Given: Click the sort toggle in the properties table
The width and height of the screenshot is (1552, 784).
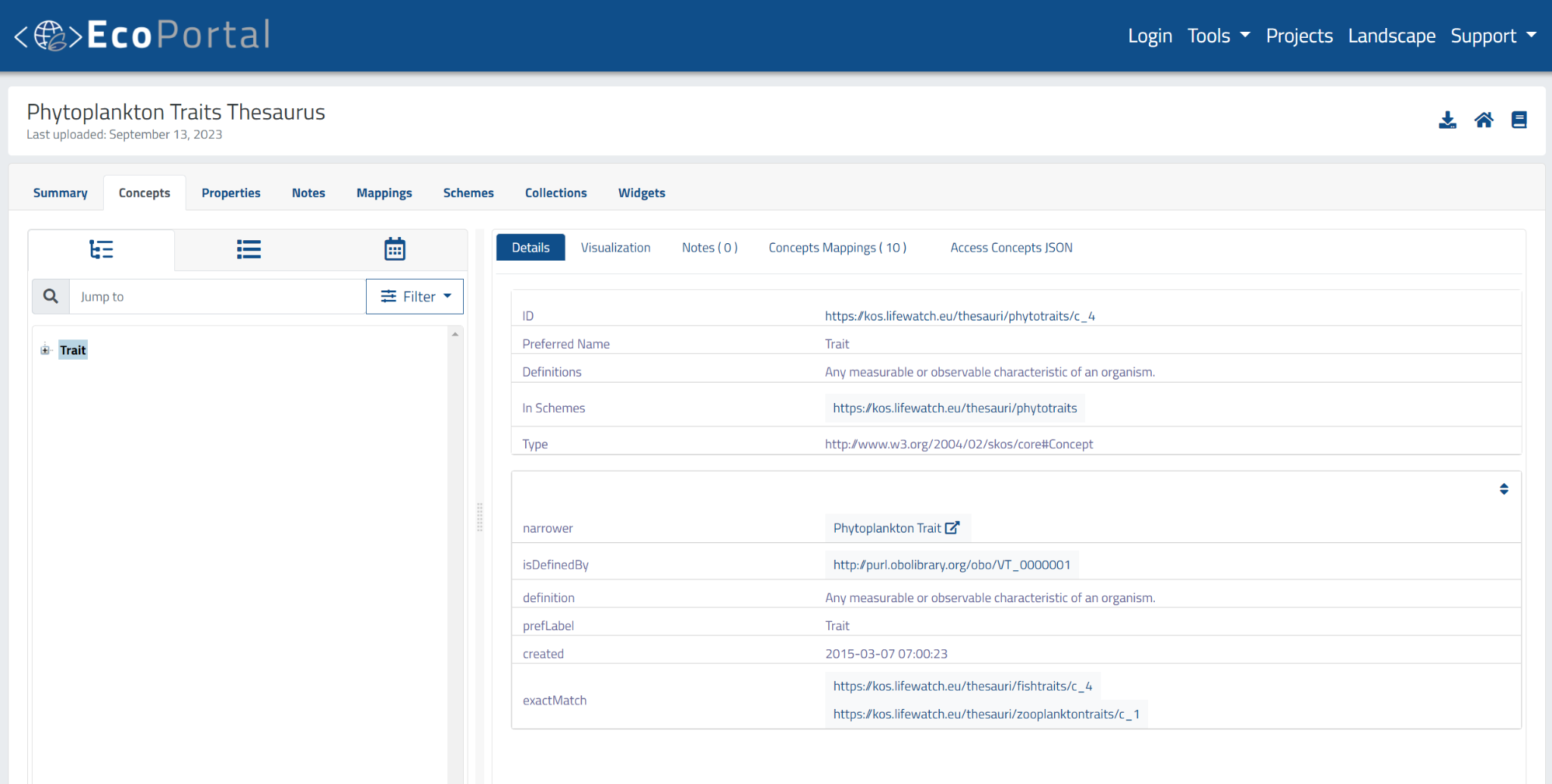Looking at the screenshot, I should (1503, 489).
